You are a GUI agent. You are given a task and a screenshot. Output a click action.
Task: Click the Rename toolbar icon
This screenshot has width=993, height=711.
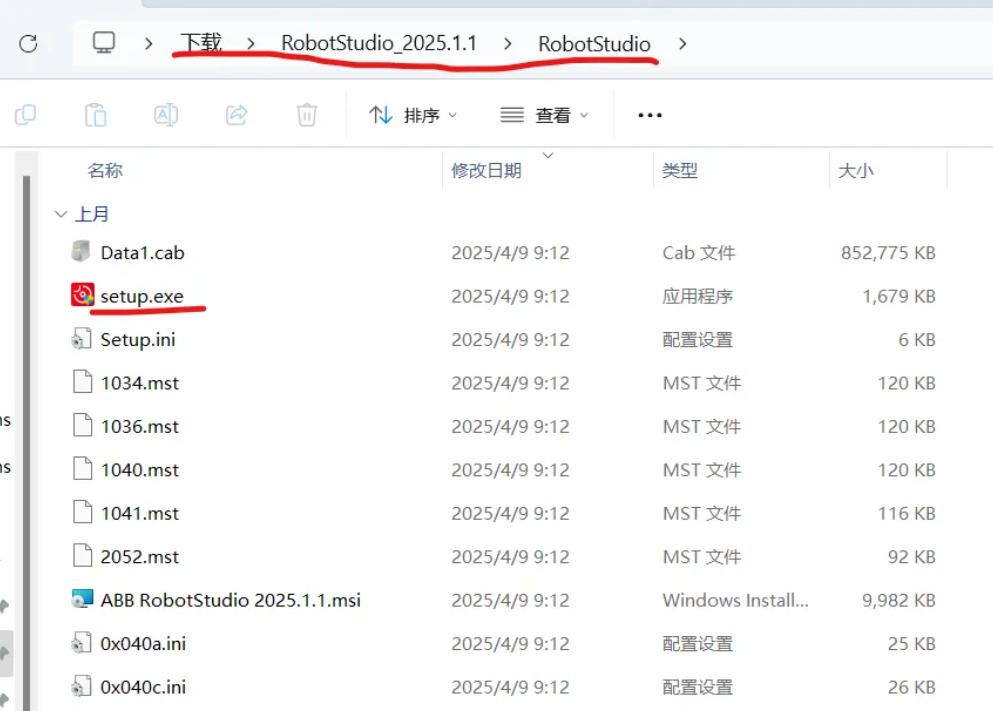click(166, 115)
